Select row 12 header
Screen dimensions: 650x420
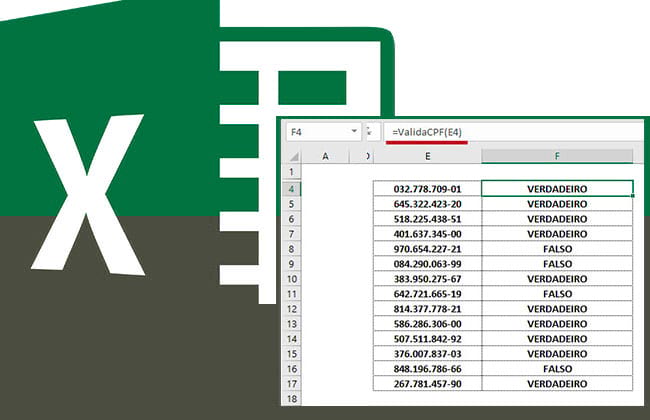(291, 309)
